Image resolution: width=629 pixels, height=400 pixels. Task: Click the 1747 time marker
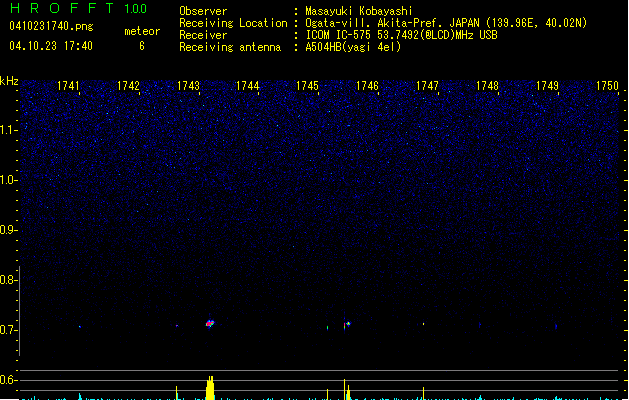(x=428, y=86)
